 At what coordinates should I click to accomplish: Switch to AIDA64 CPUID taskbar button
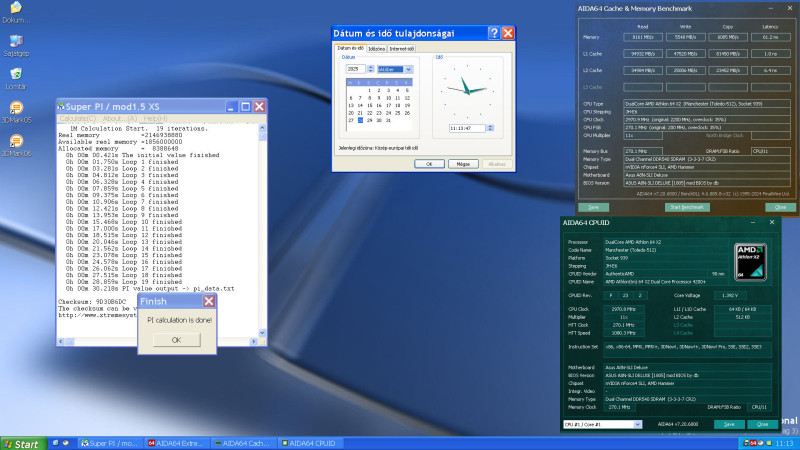[310, 443]
